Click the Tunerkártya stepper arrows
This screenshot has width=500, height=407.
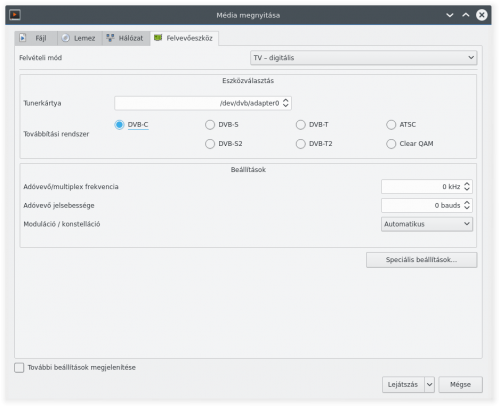click(286, 103)
